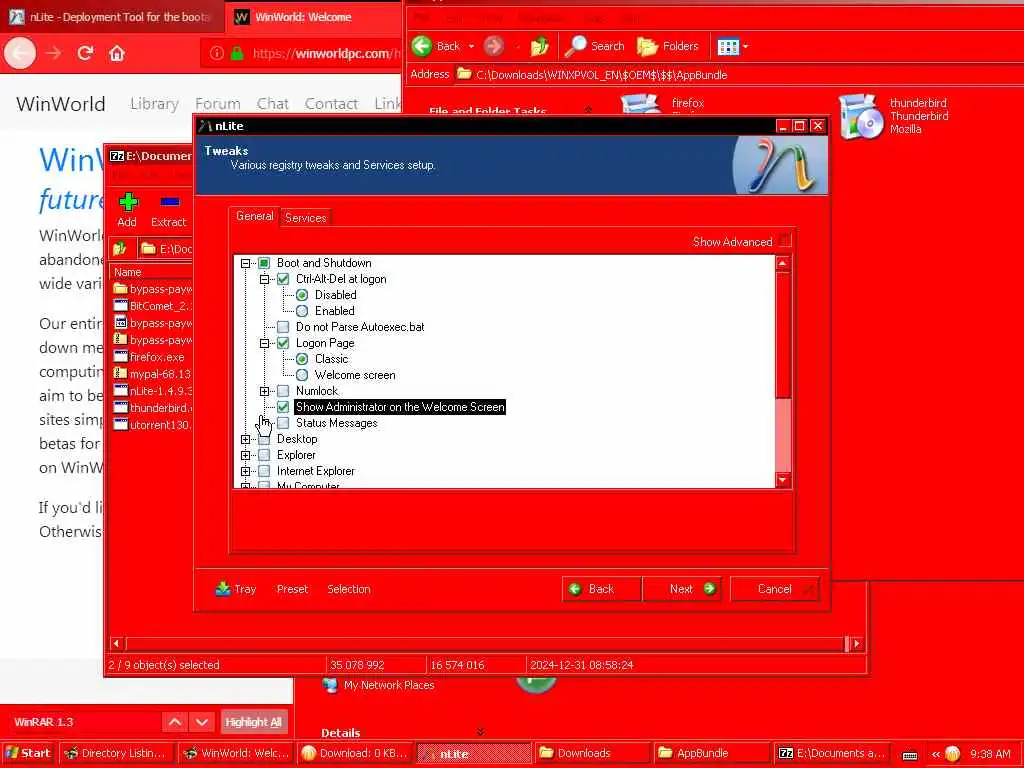Click the 7-Zip horizontal scrollbar right arrow
Viewport: 1024px width, 768px height.
857,643
